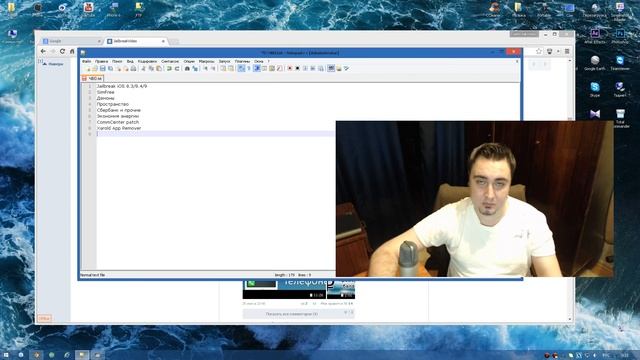
Task: Reload the page in Chrome
Action: (62, 51)
